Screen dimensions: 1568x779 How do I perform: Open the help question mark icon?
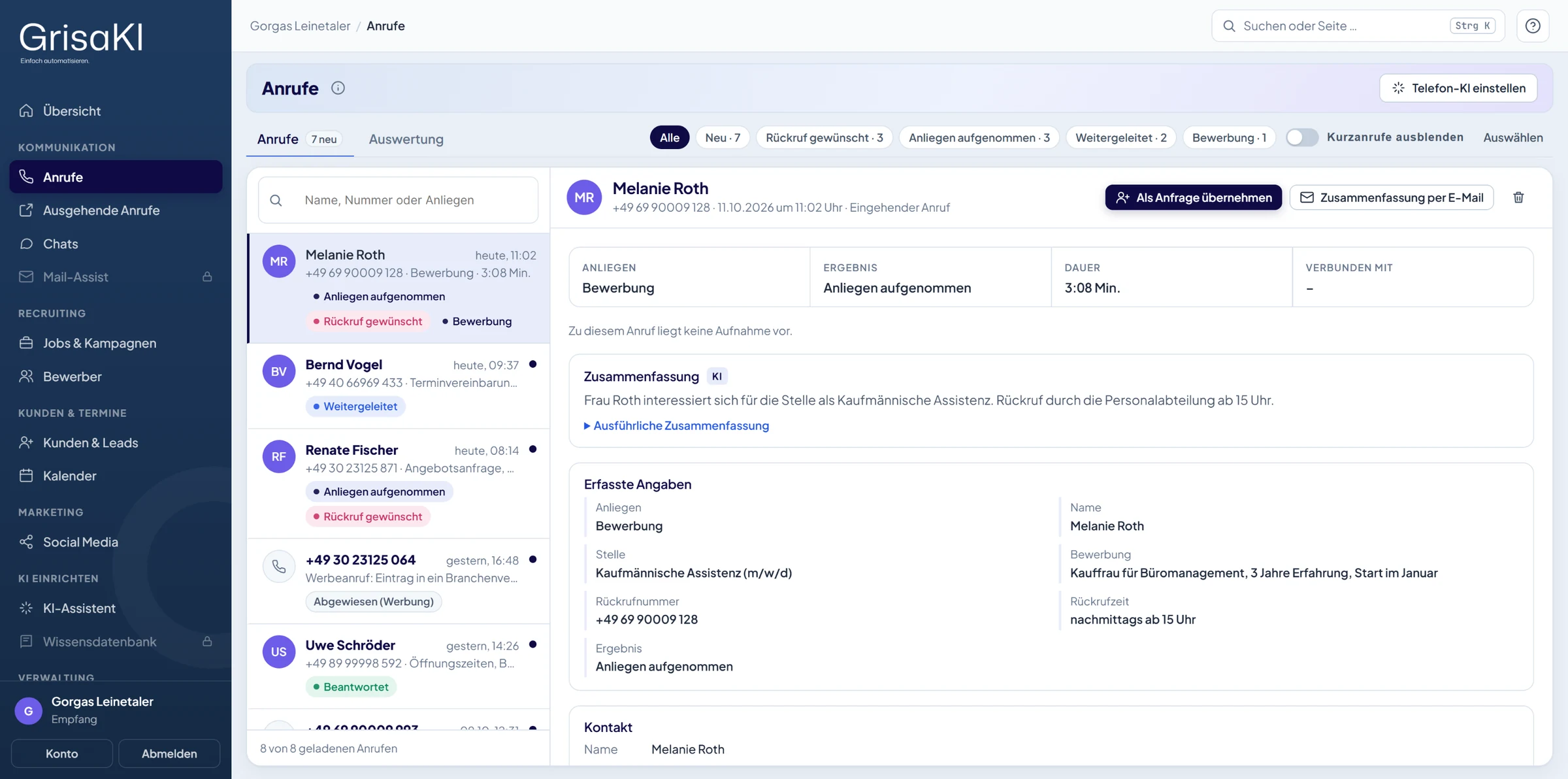click(x=1533, y=26)
